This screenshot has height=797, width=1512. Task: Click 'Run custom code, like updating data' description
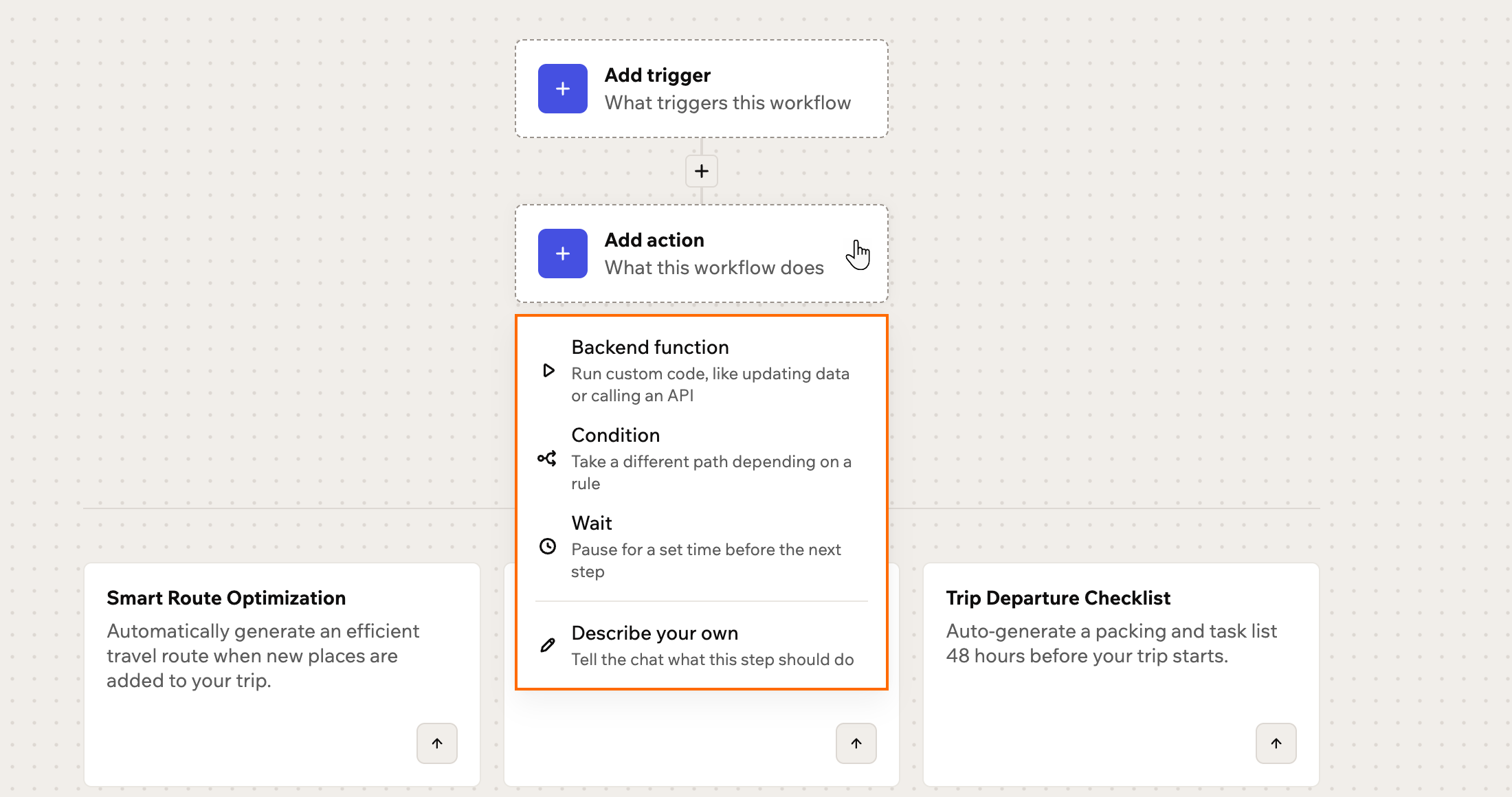pyautogui.click(x=711, y=385)
